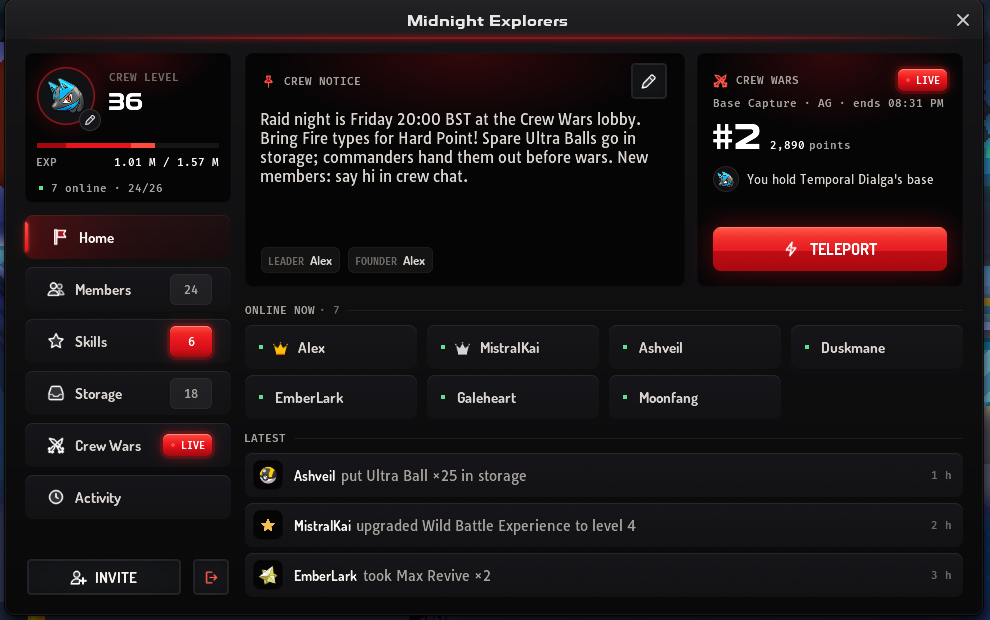The image size is (990, 620).
Task: Click the 'ONLINE NOW · 7' heading
Action: [292, 310]
